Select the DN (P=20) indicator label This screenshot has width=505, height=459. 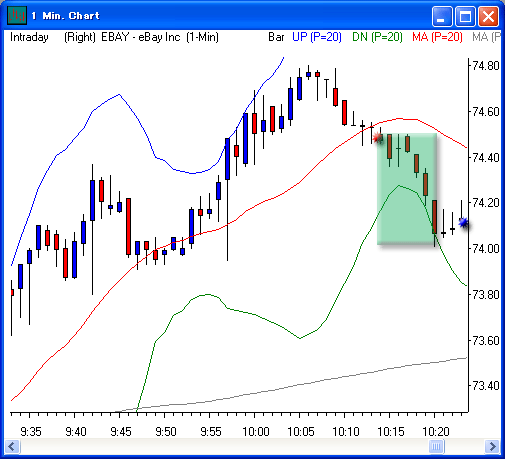pyautogui.click(x=377, y=37)
